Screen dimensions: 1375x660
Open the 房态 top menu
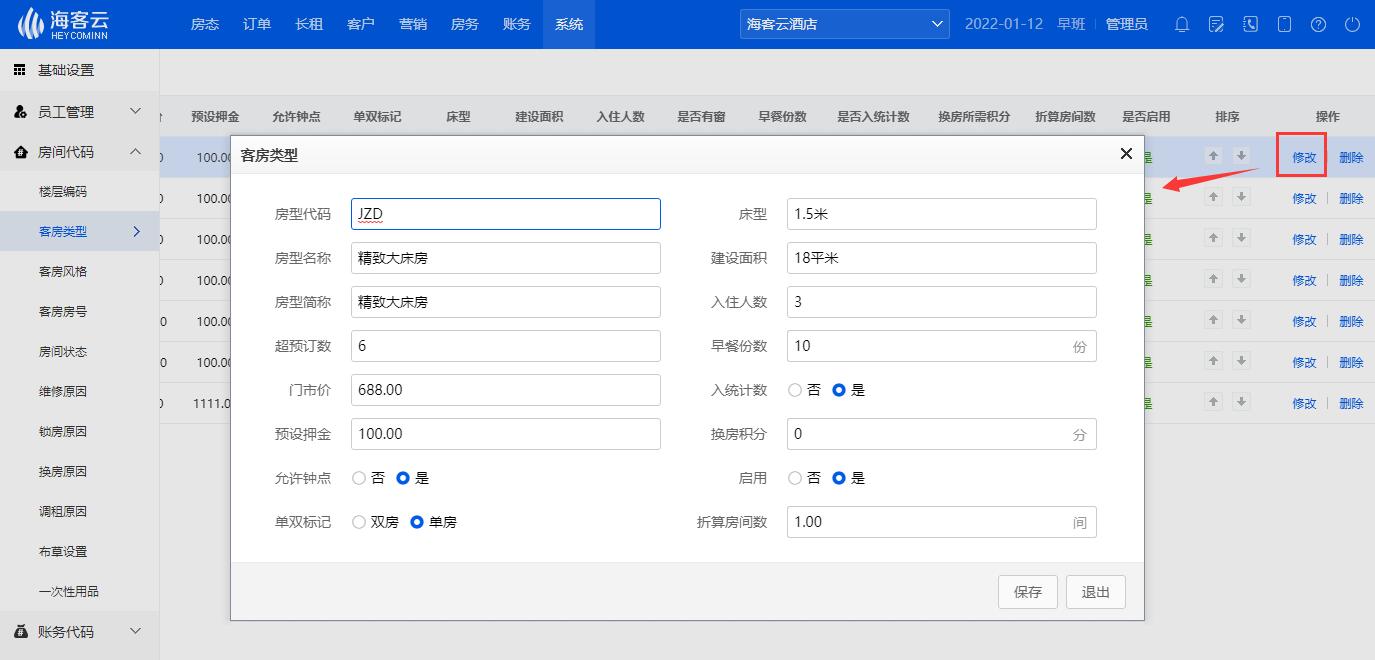point(205,24)
